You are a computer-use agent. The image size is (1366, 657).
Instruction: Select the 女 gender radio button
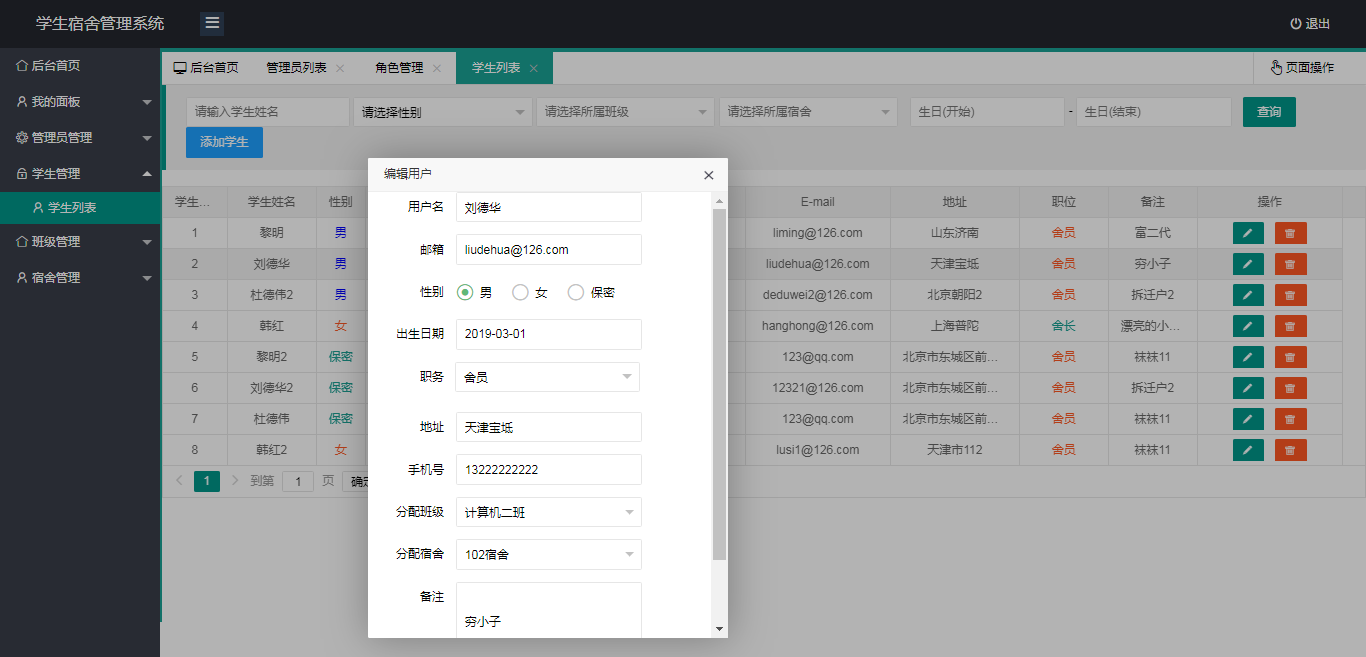(521, 292)
